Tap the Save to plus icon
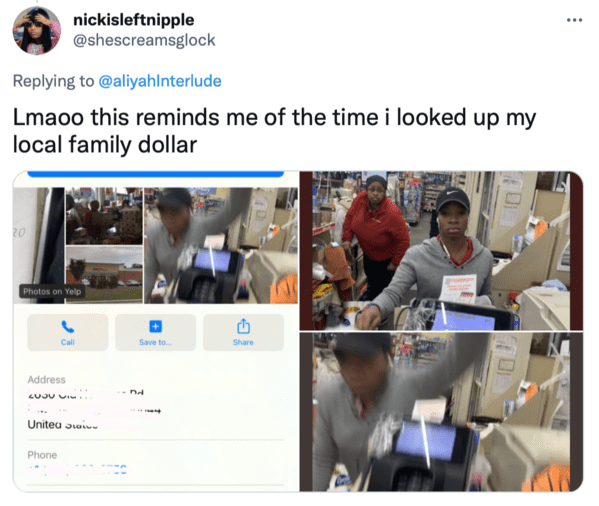Screen dimensions: 599x506 (155, 327)
